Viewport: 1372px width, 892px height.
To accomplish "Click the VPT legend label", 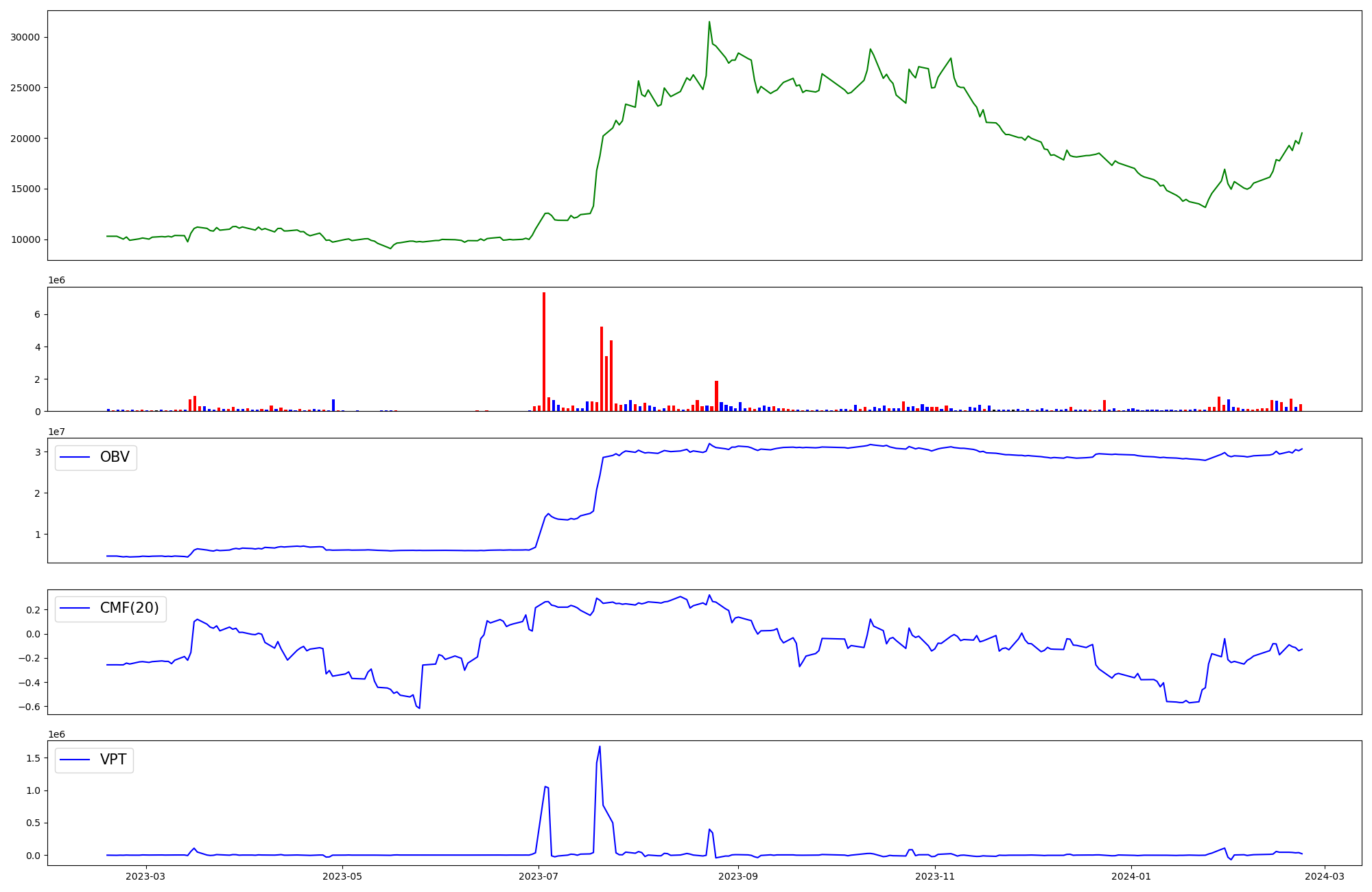I will tap(113, 760).
